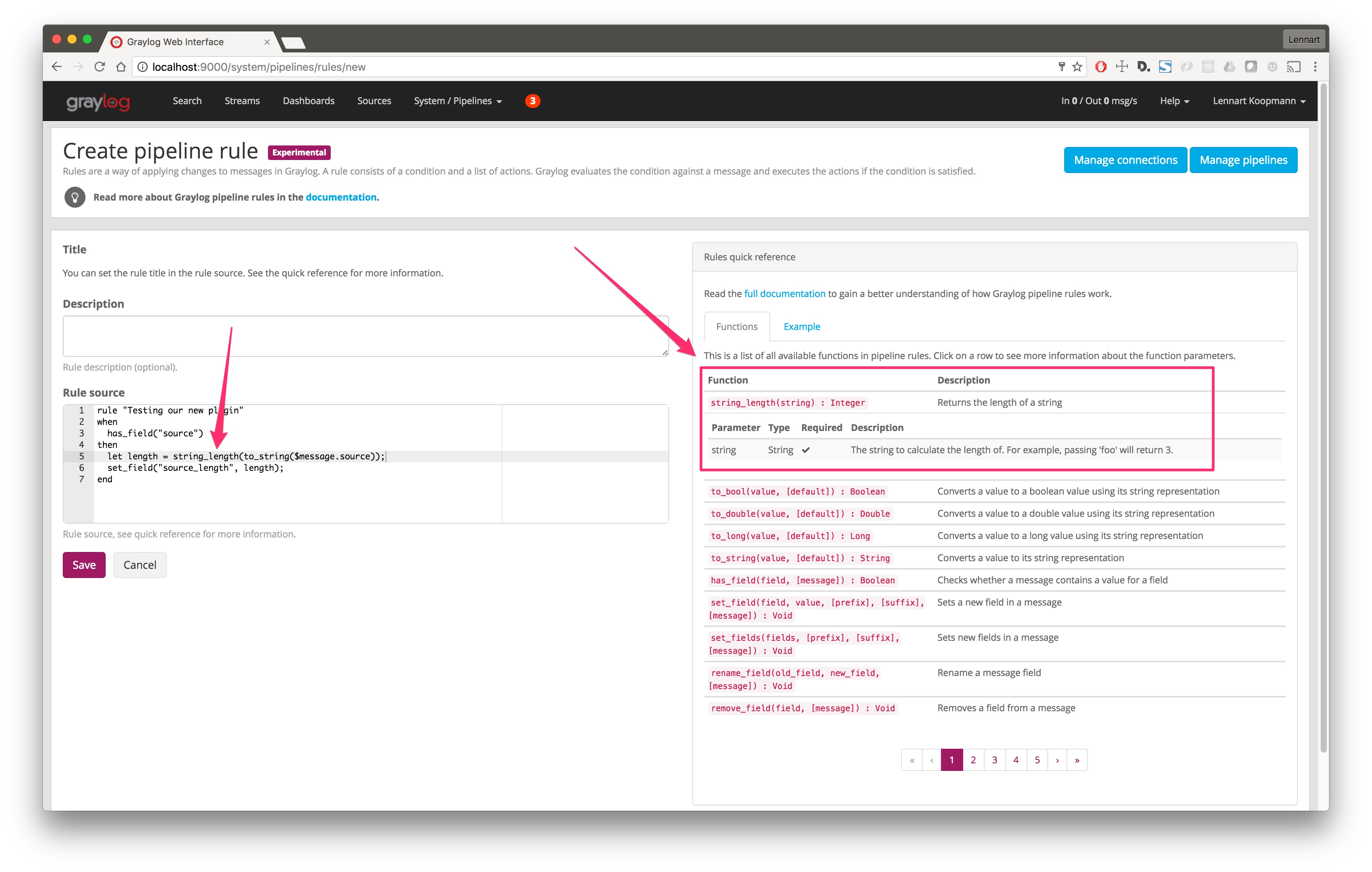The image size is (1372, 872).
Task: Expand the remove_field function row
Action: click(994, 709)
